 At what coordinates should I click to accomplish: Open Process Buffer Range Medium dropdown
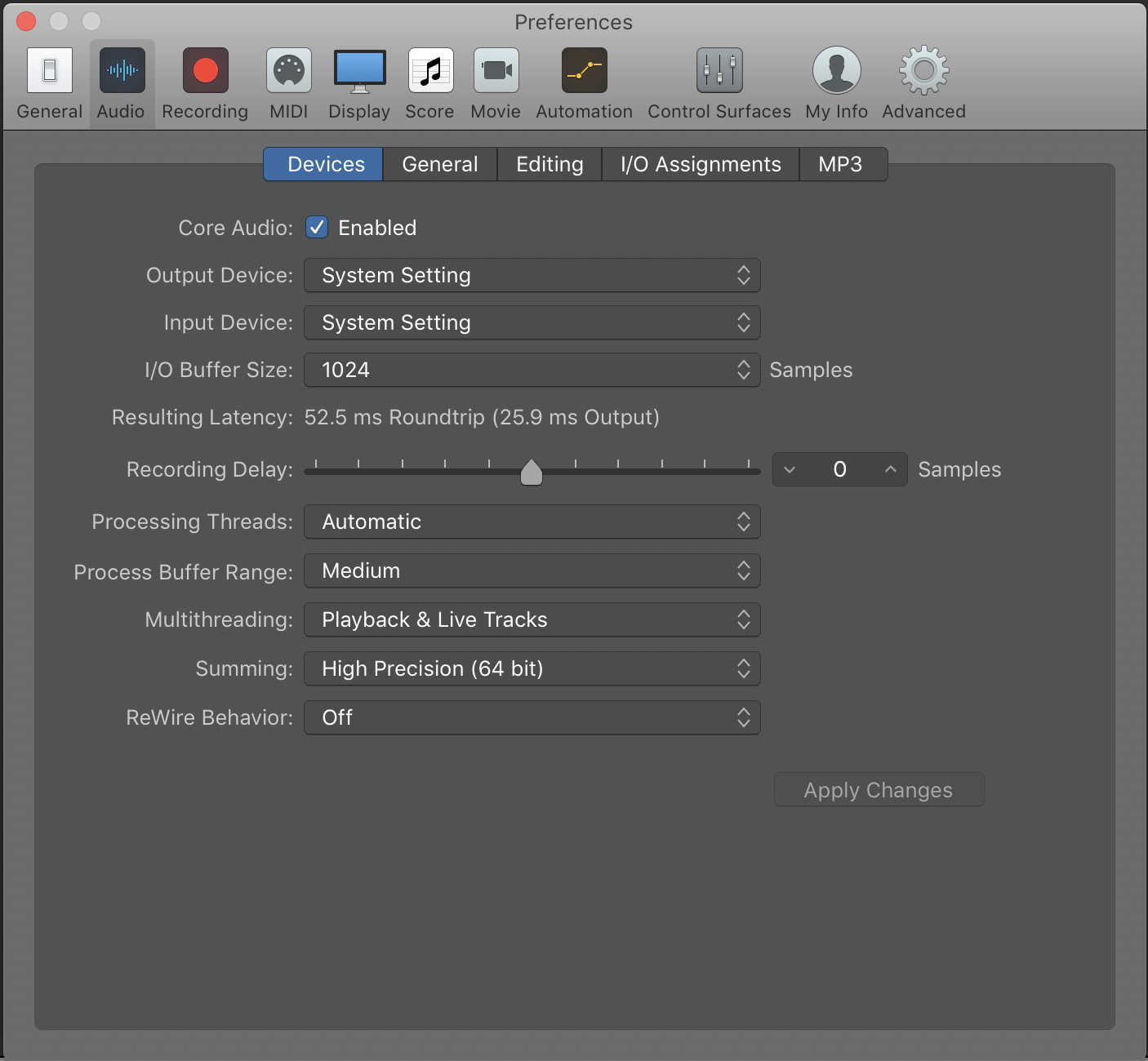pos(532,570)
